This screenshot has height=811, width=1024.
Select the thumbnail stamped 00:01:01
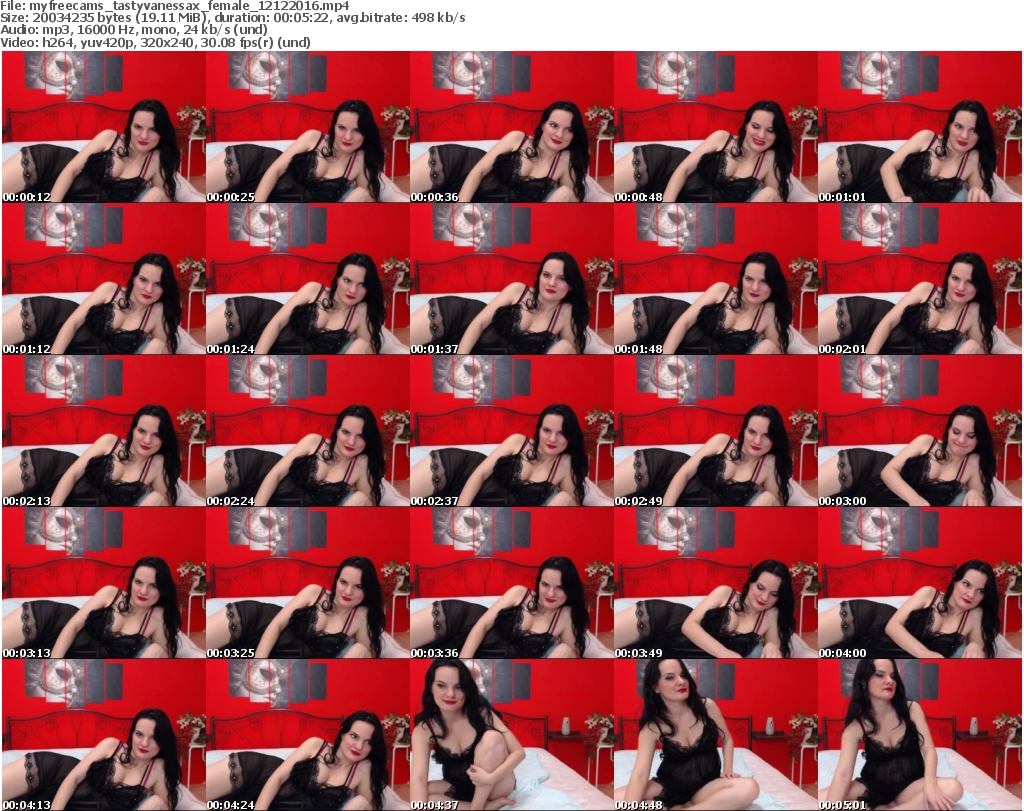pyautogui.click(x=920, y=127)
